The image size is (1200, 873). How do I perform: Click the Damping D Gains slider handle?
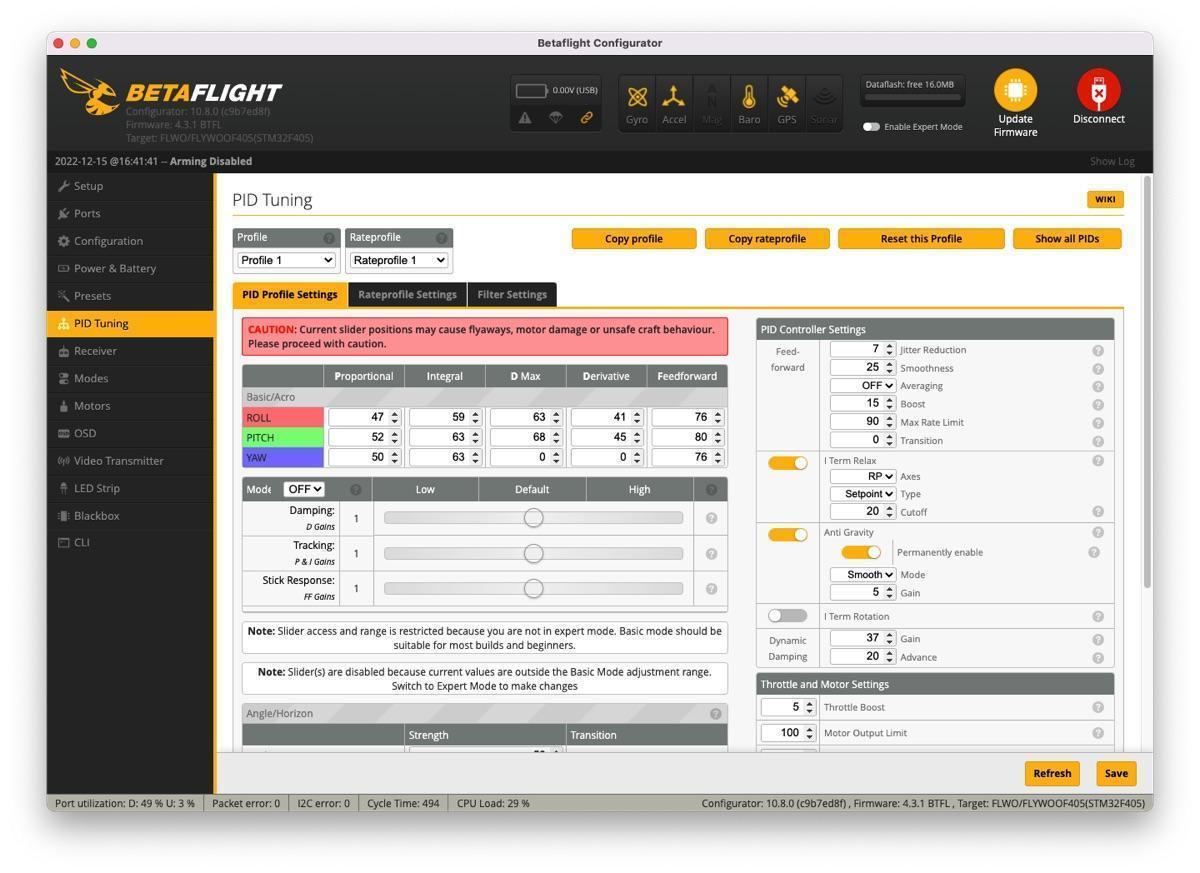pyautogui.click(x=533, y=518)
